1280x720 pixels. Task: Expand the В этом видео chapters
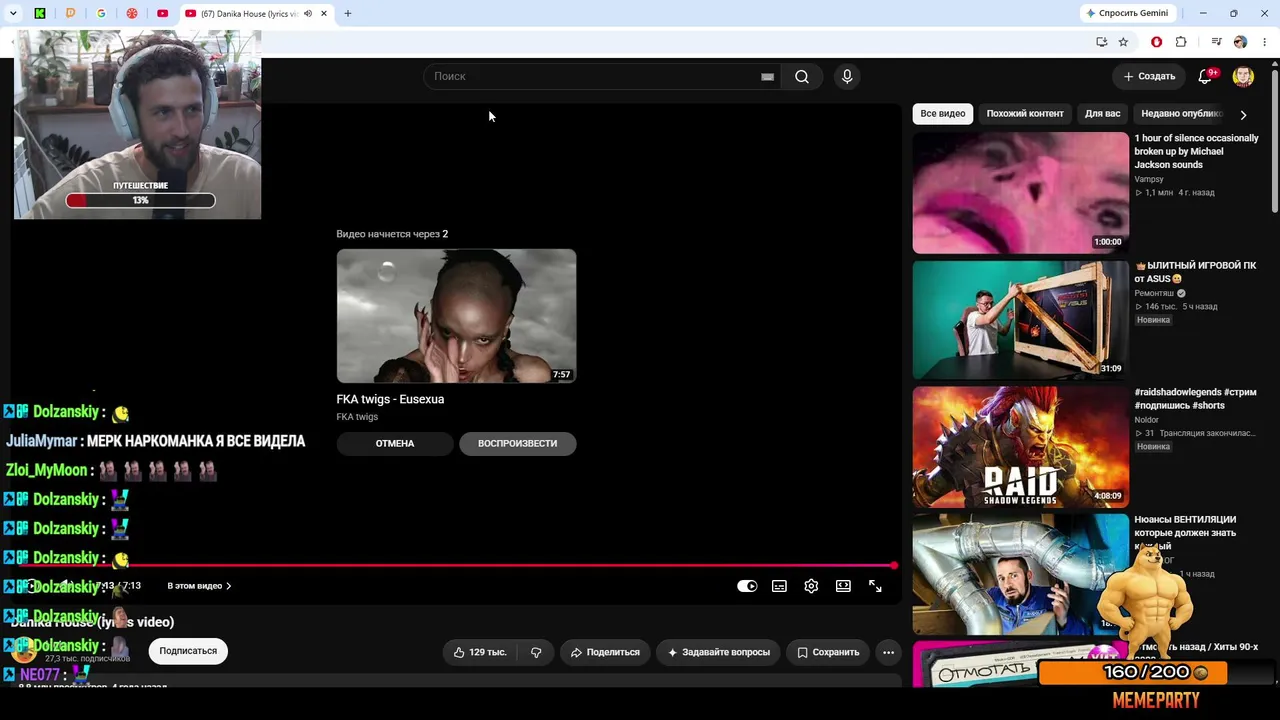(199, 586)
